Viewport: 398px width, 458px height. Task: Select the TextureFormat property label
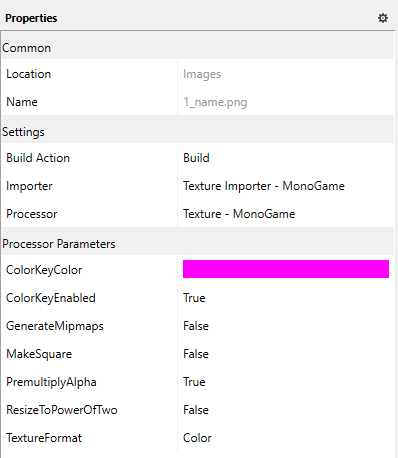click(x=44, y=438)
